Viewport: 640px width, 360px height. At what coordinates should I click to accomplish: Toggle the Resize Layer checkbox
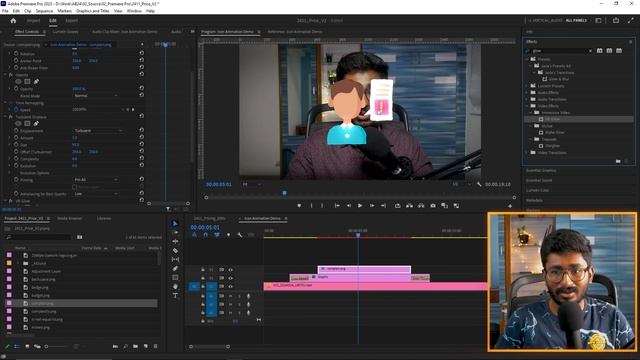74,187
